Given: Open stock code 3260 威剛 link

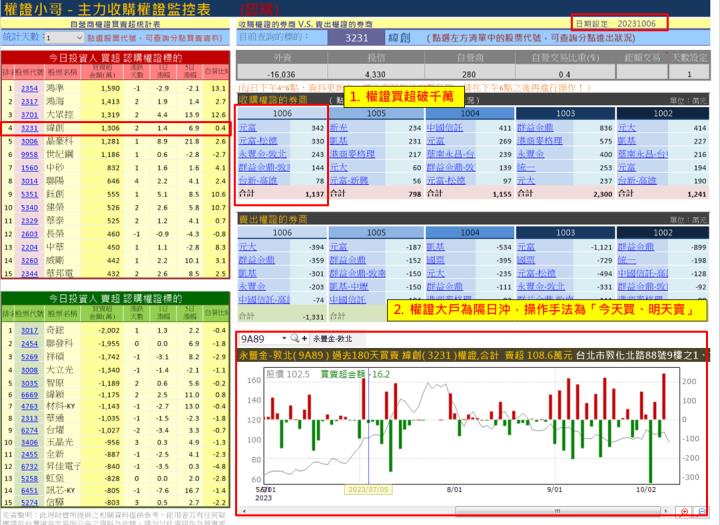Looking at the screenshot, I should (29, 261).
